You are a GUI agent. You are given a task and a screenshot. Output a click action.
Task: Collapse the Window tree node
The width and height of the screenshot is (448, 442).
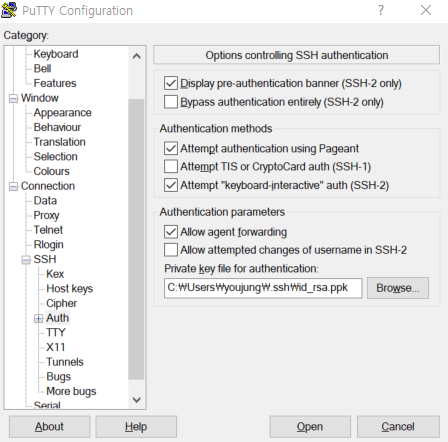pos(13,98)
